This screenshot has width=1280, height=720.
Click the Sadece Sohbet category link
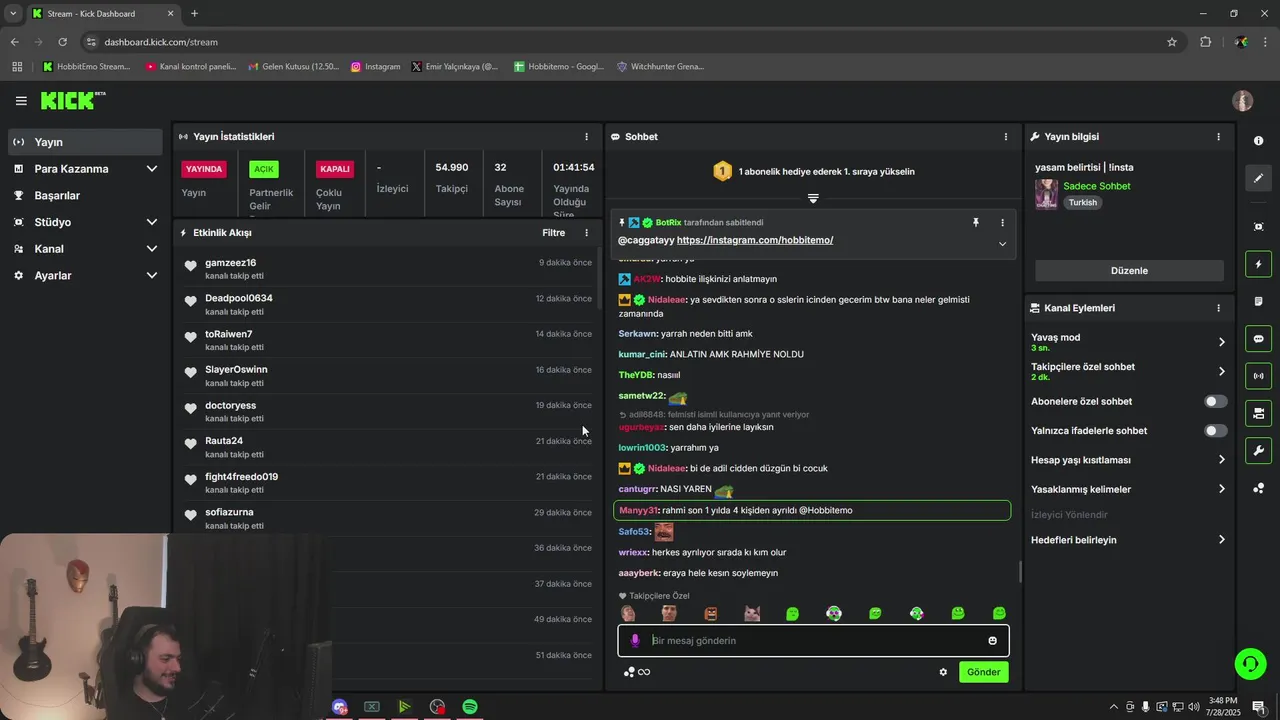pos(1097,186)
